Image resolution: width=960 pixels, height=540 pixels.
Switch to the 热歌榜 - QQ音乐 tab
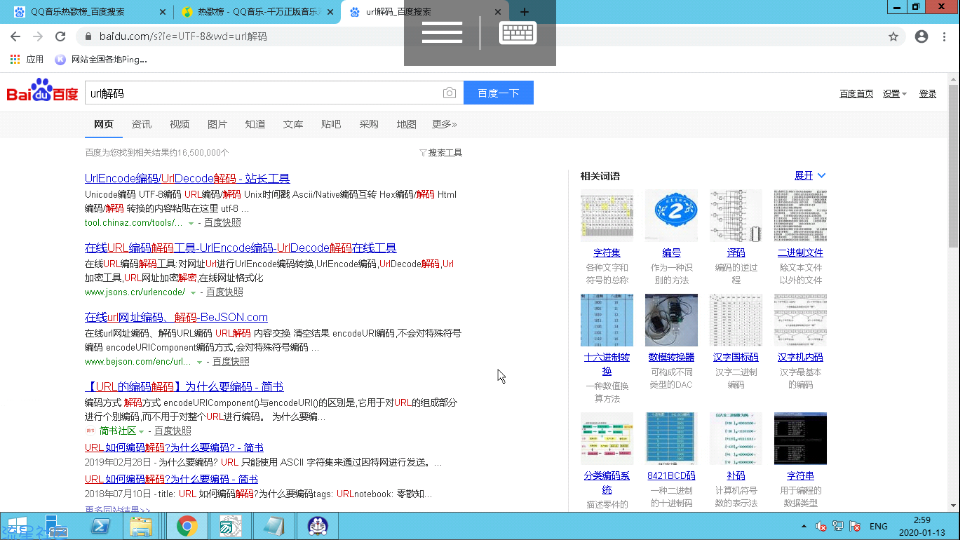[x=258, y=12]
